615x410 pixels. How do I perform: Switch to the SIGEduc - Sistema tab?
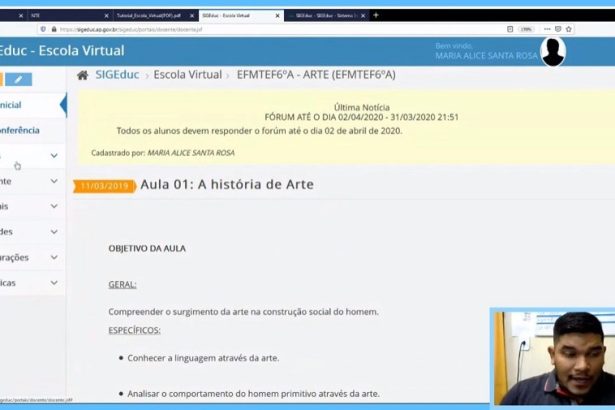[x=325, y=16]
